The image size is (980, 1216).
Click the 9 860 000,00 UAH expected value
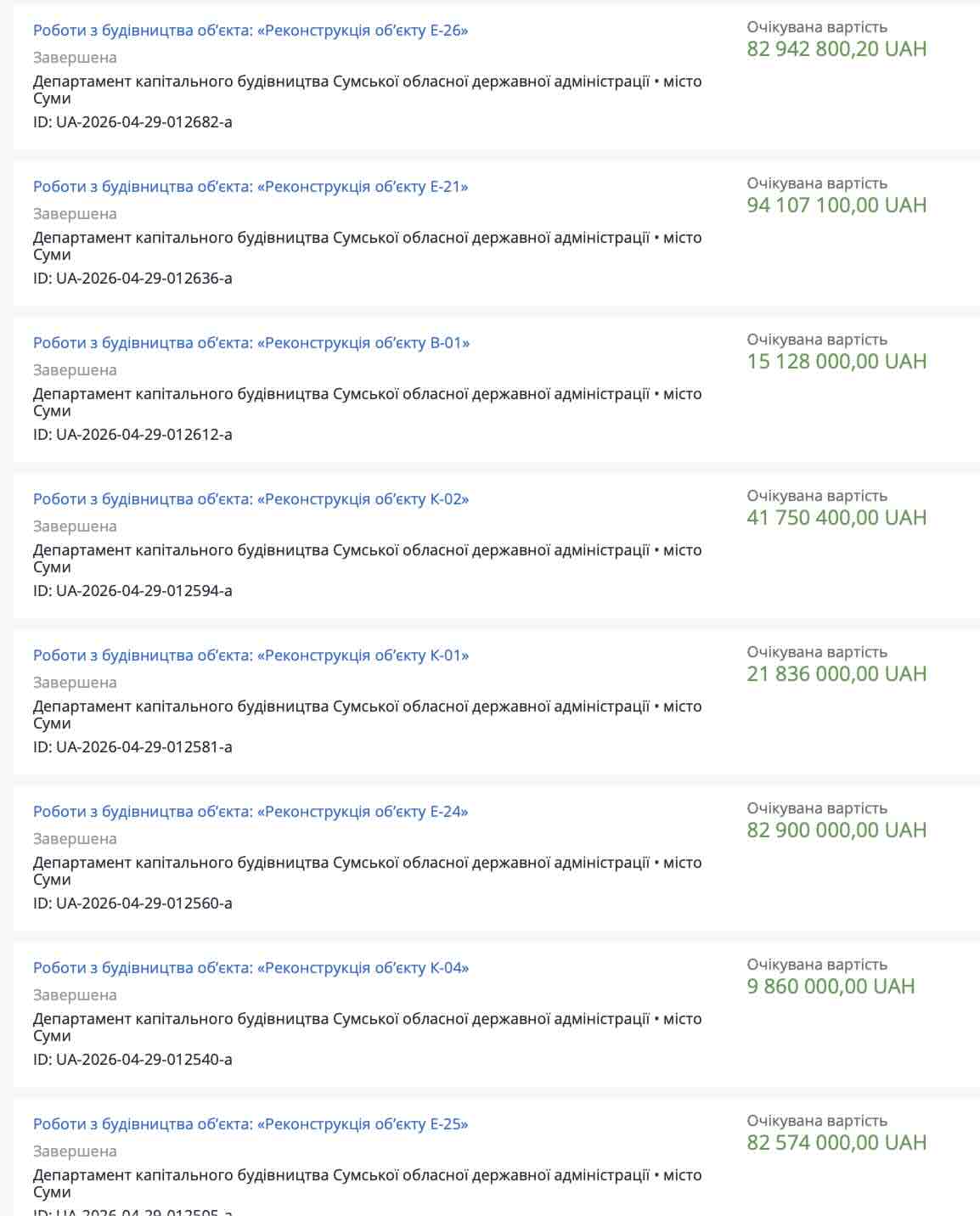(831, 987)
